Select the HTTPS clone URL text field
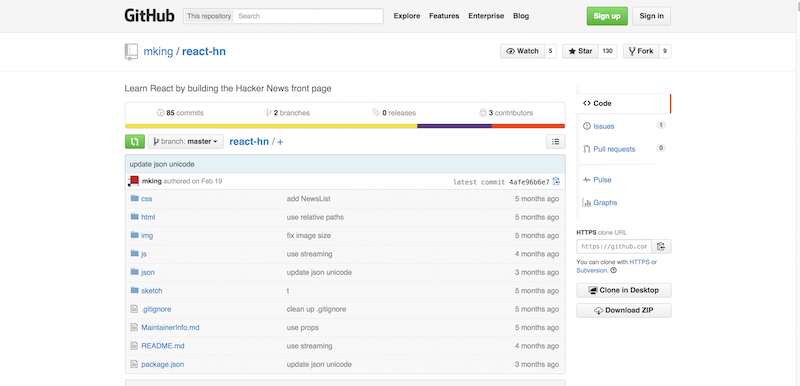Screen dimensions: 800x386 (614, 246)
